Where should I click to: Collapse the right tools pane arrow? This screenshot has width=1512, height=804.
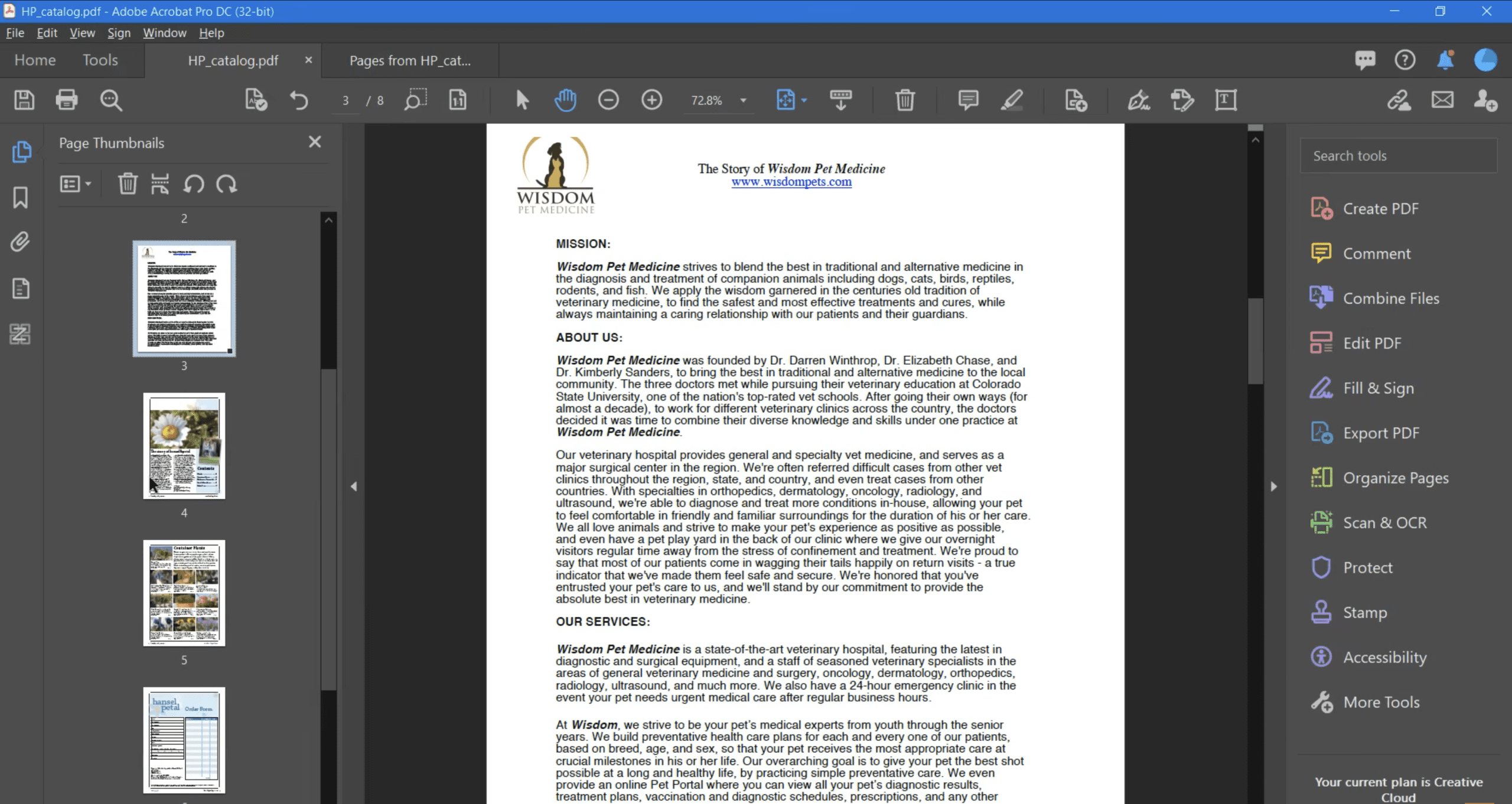point(1273,486)
